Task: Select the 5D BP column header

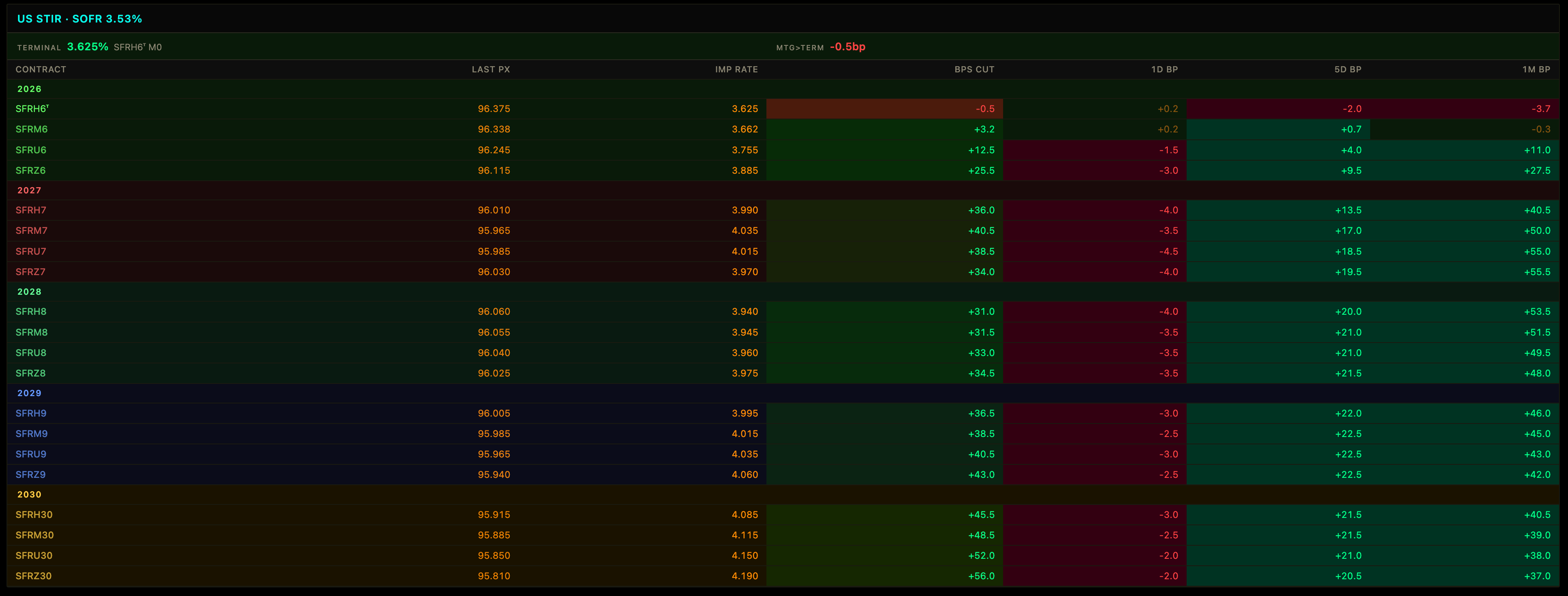Action: click(x=1348, y=69)
